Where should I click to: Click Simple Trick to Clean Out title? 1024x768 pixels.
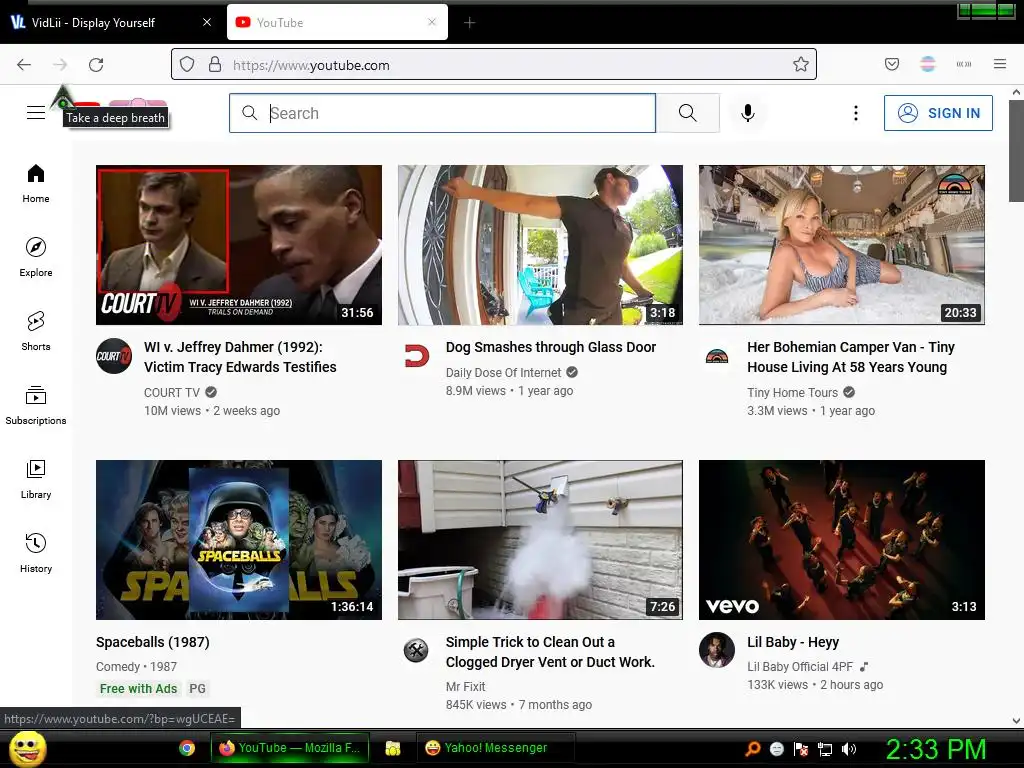tap(551, 652)
